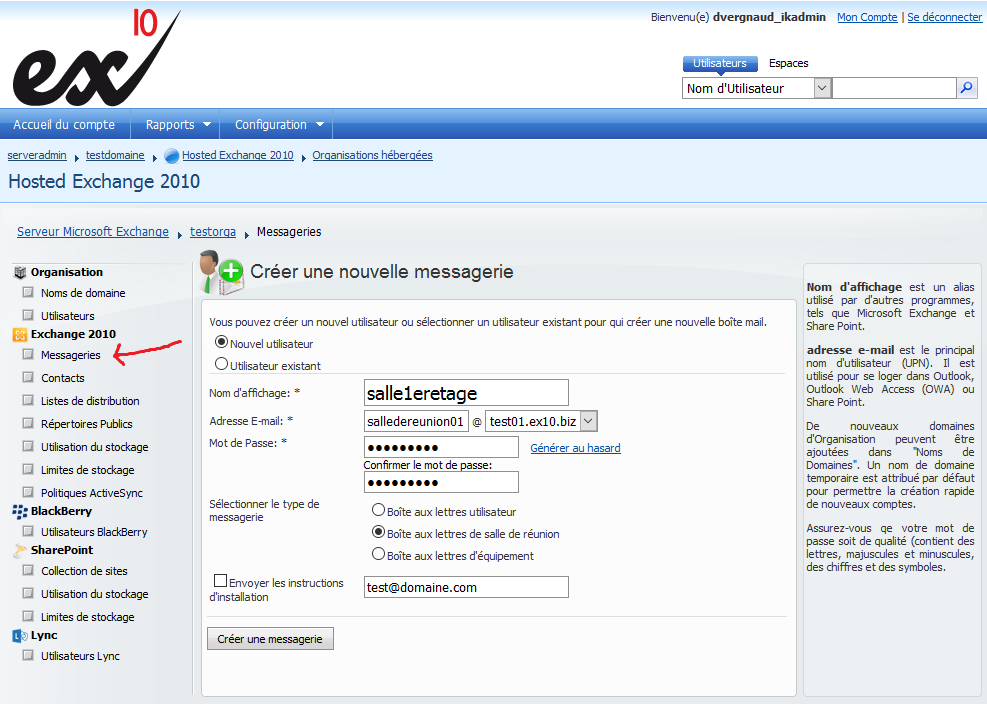Click the ex10 logo
This screenshot has width=987, height=704.
(96, 57)
